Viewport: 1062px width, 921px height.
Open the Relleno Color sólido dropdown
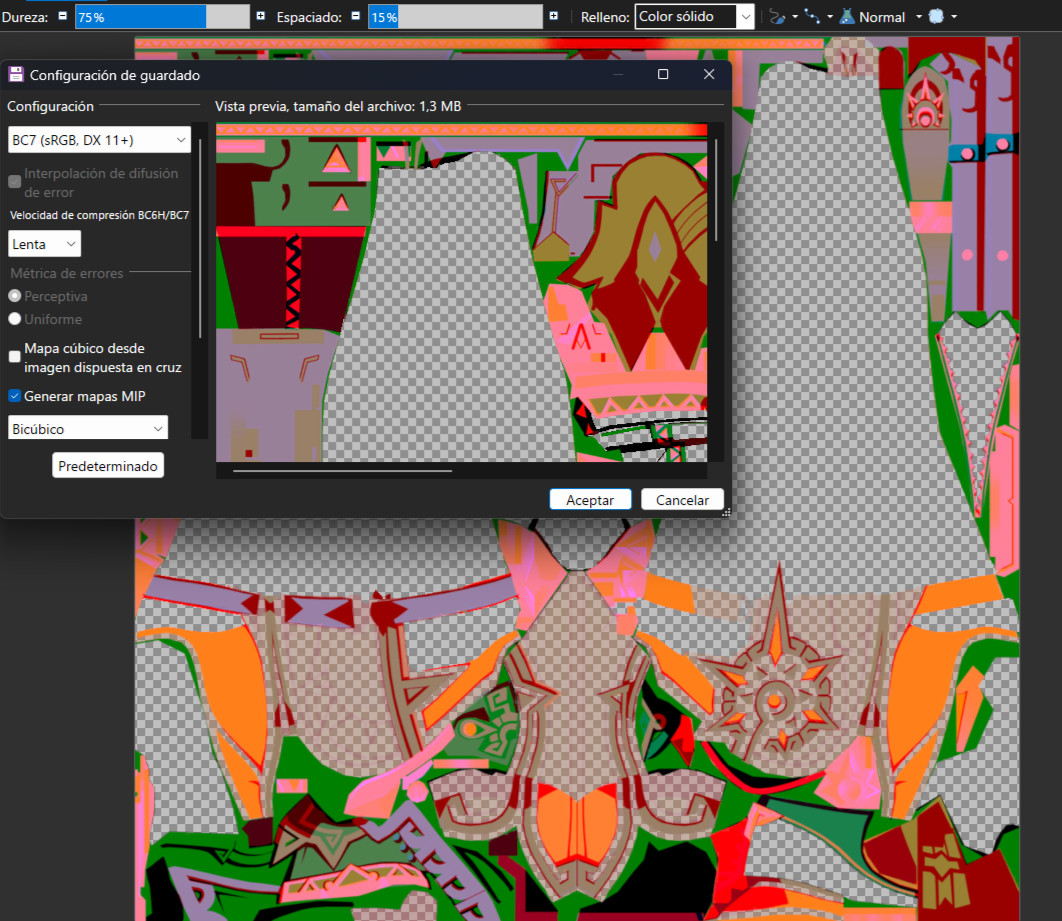[694, 16]
